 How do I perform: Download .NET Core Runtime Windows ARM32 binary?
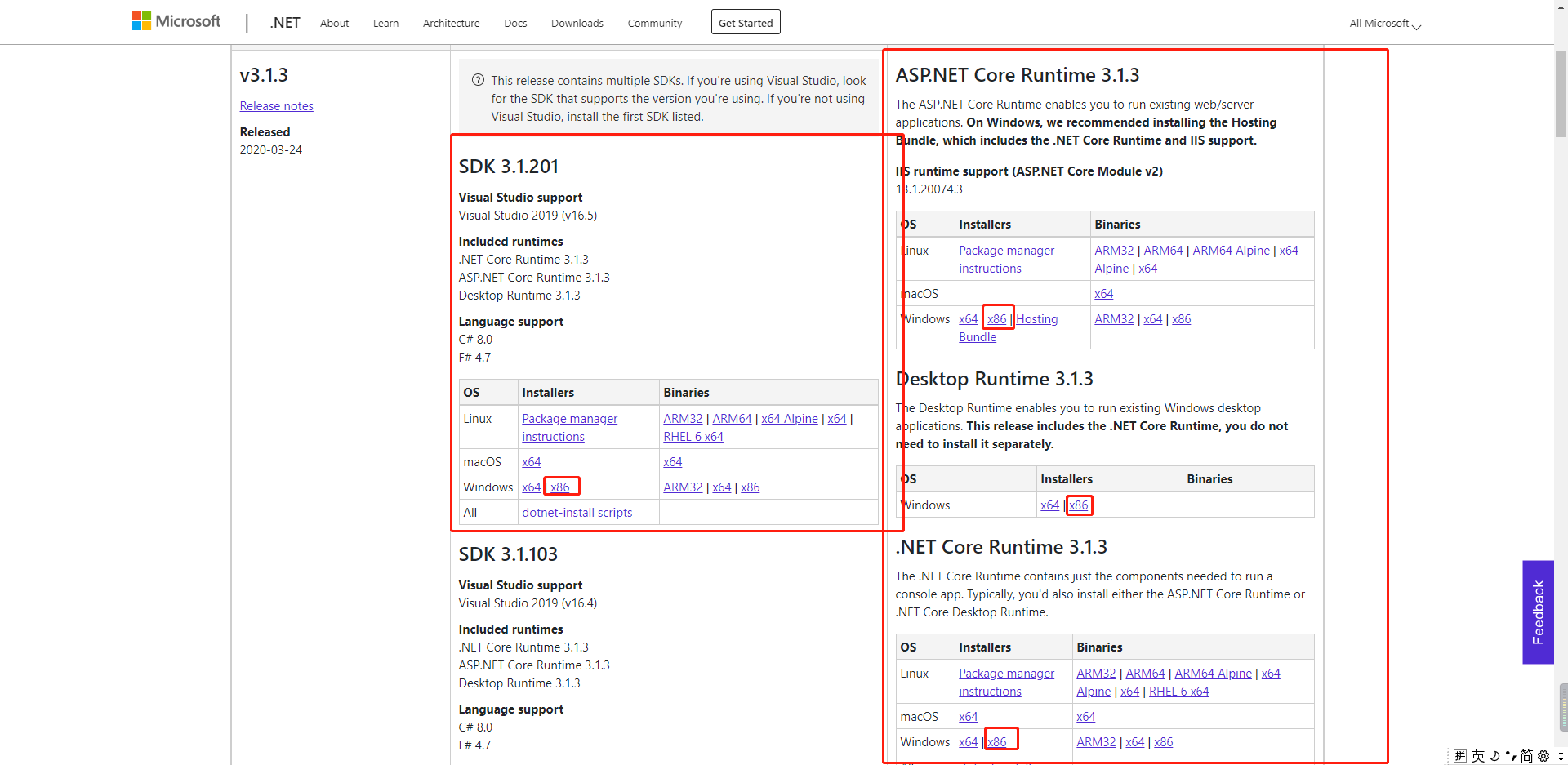click(x=1096, y=742)
